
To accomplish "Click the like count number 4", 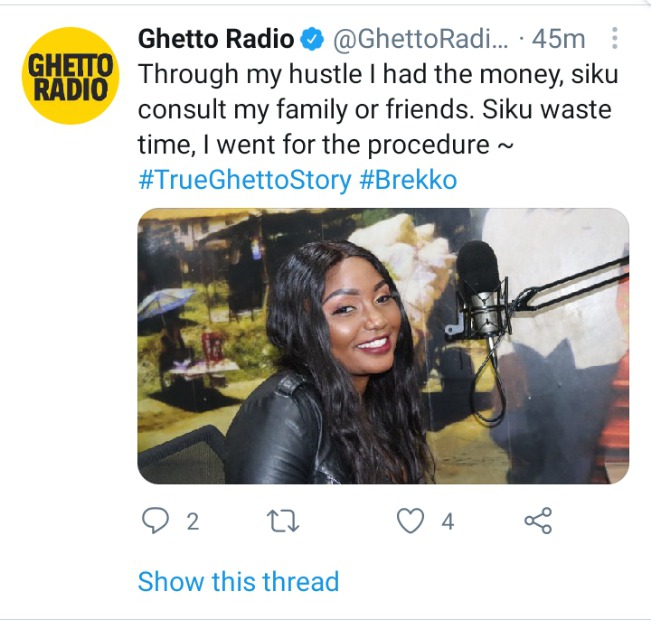I will 448,521.
